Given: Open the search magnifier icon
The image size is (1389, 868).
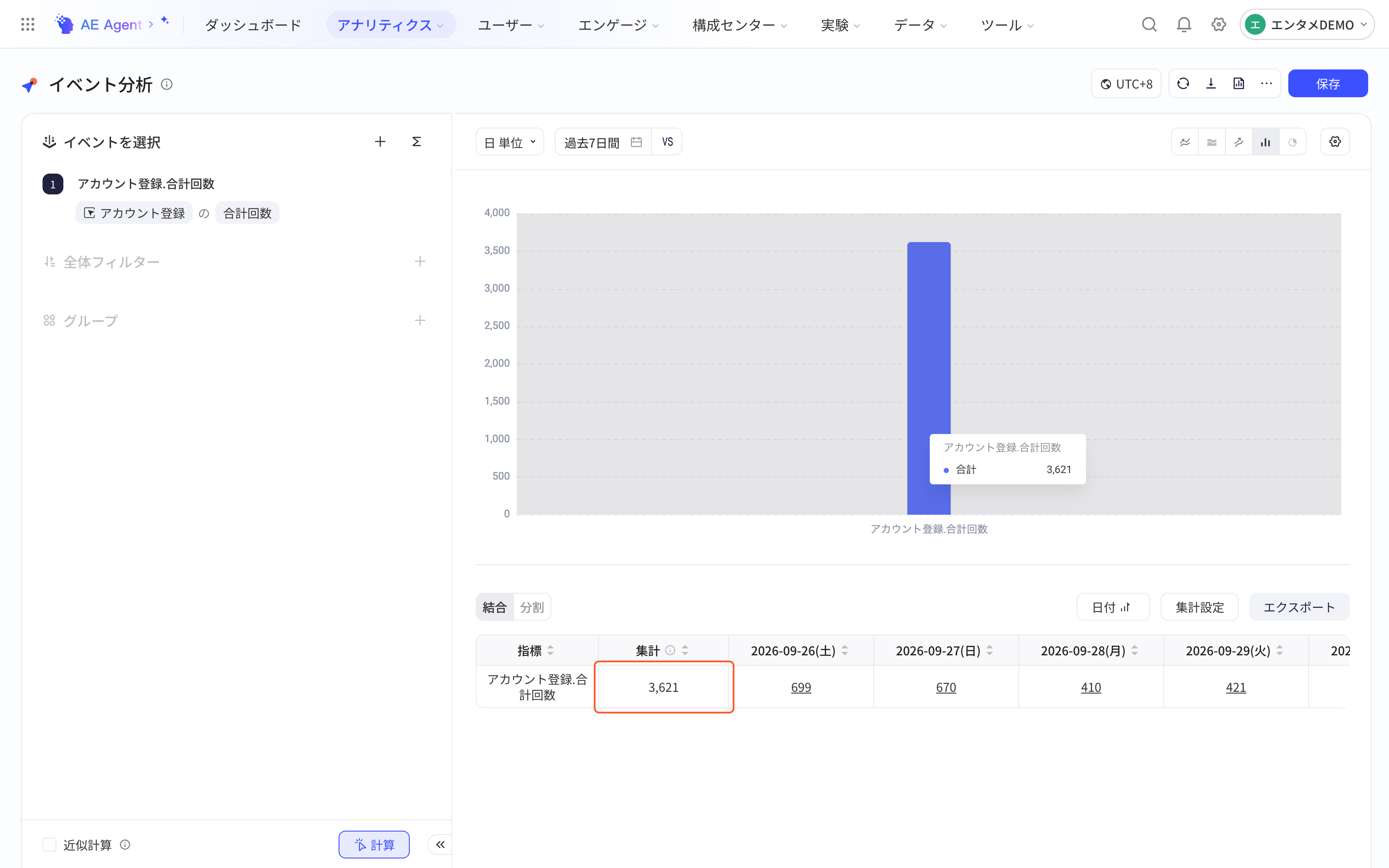Looking at the screenshot, I should (x=1149, y=25).
